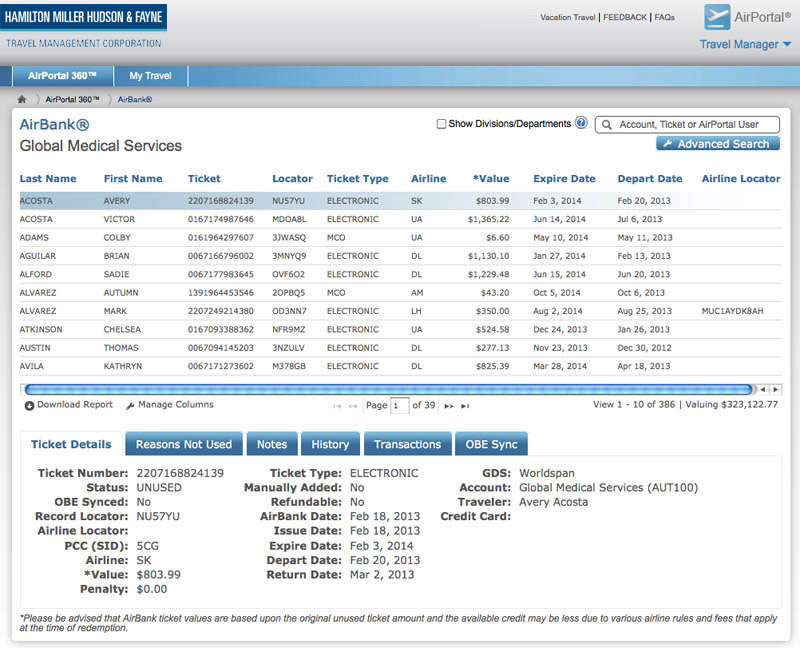Click the AirPortal airplane logo icon
800x648 pixels.
[717, 17]
